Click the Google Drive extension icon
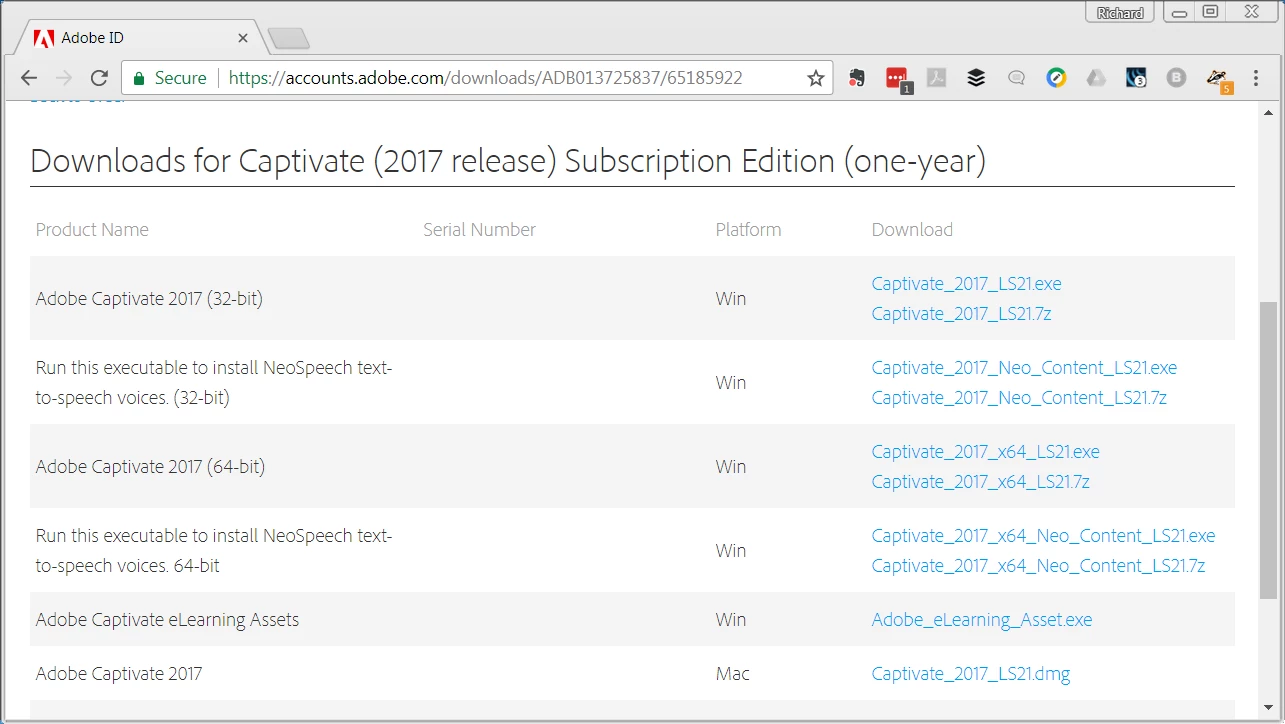 1097,78
